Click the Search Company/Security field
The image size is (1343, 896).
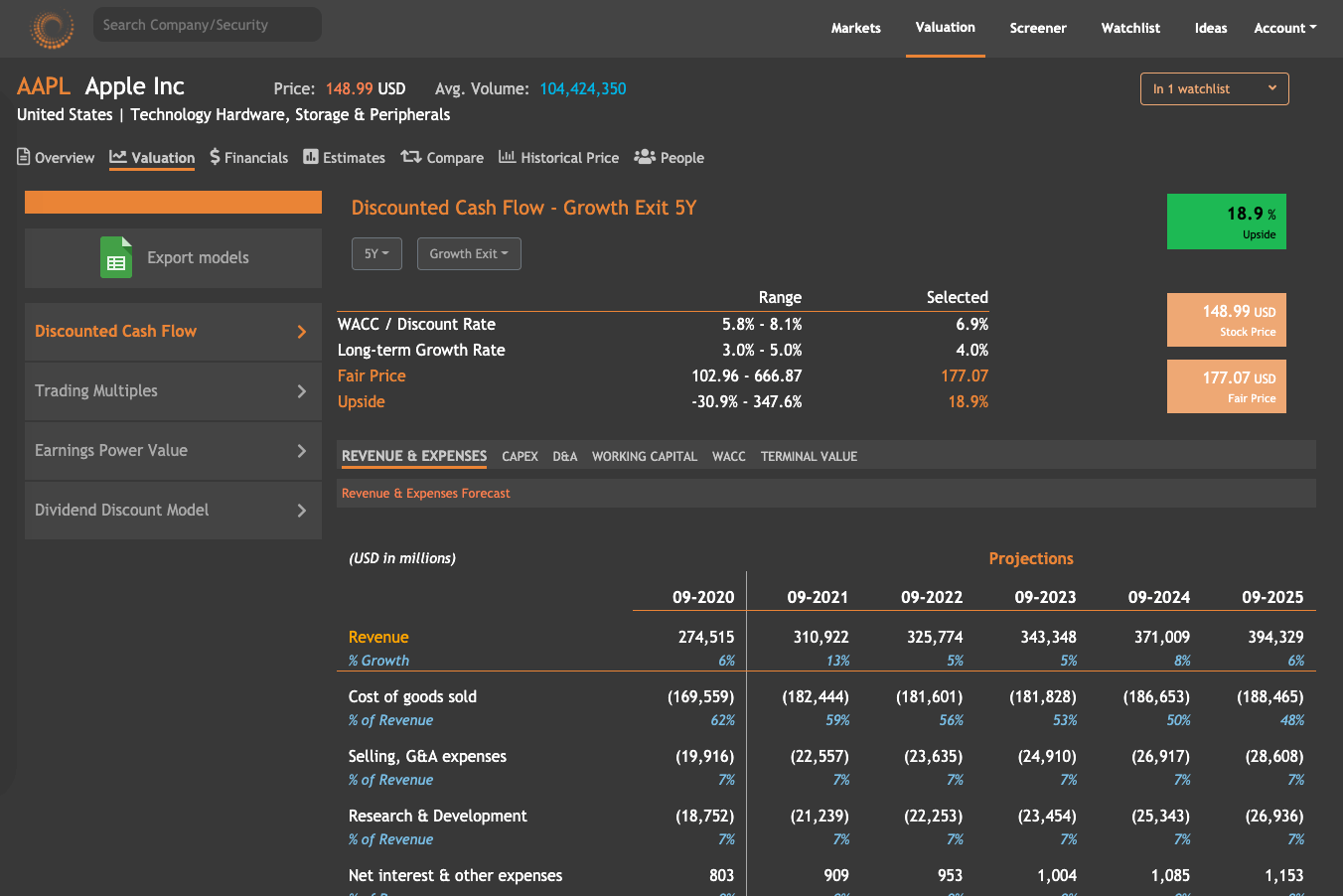point(208,25)
